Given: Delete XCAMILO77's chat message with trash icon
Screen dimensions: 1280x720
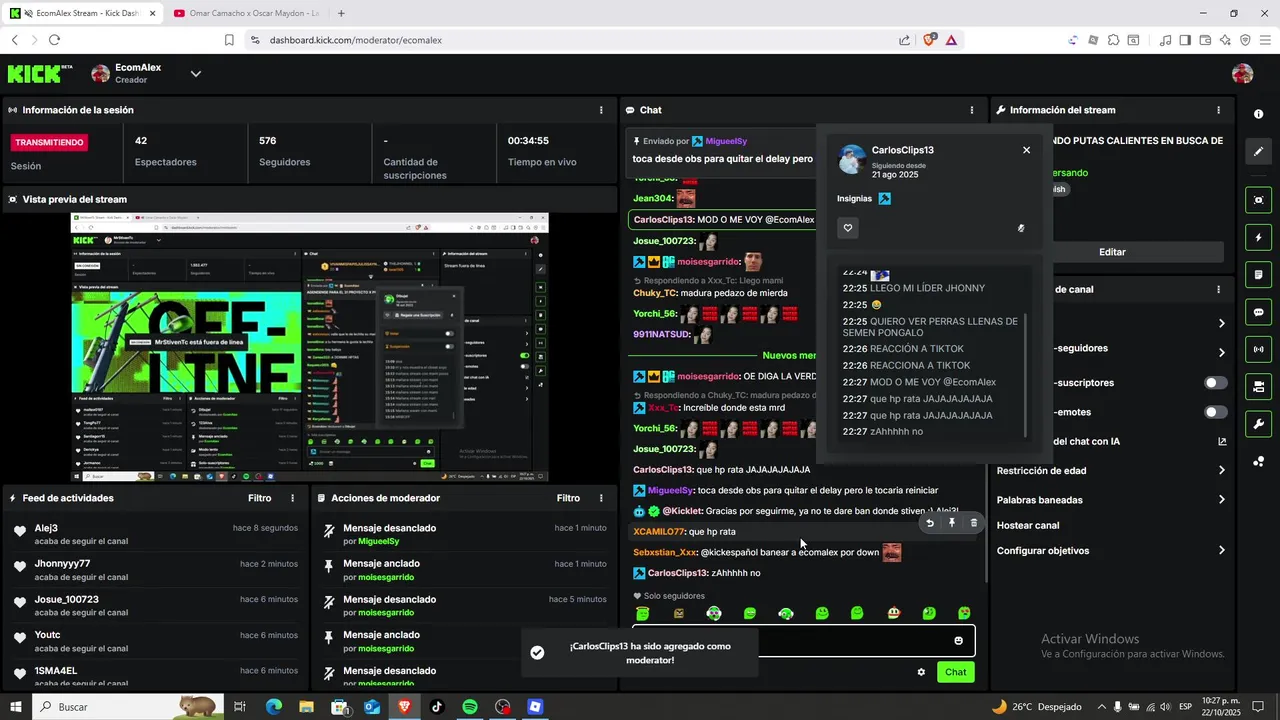Looking at the screenshot, I should click(974, 523).
